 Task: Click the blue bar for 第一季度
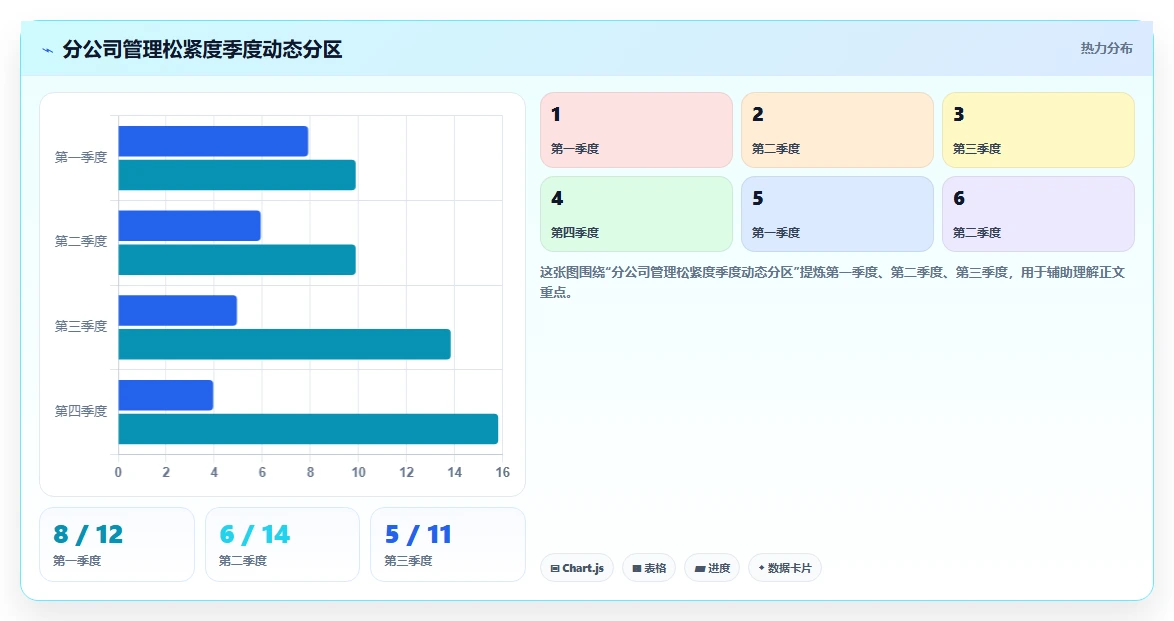tap(213, 142)
